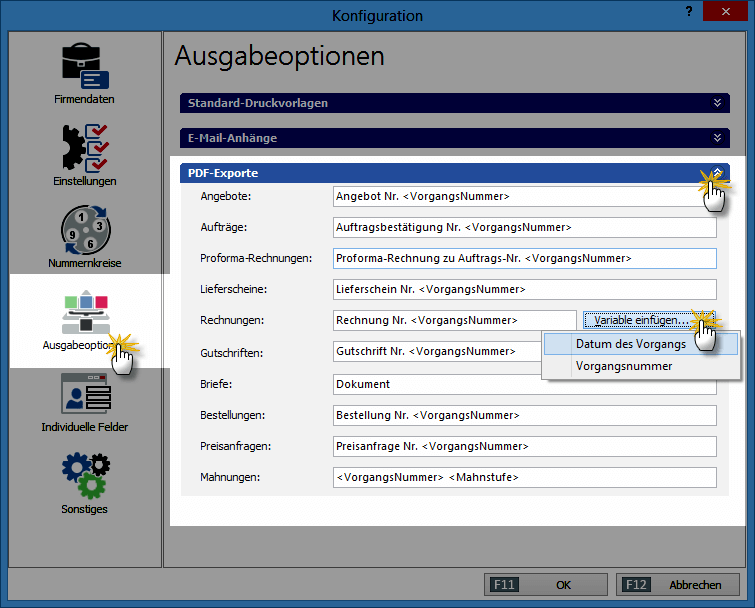The height and width of the screenshot is (608, 755).
Task: Open the Sonstiges gears icon
Action: click(84, 476)
